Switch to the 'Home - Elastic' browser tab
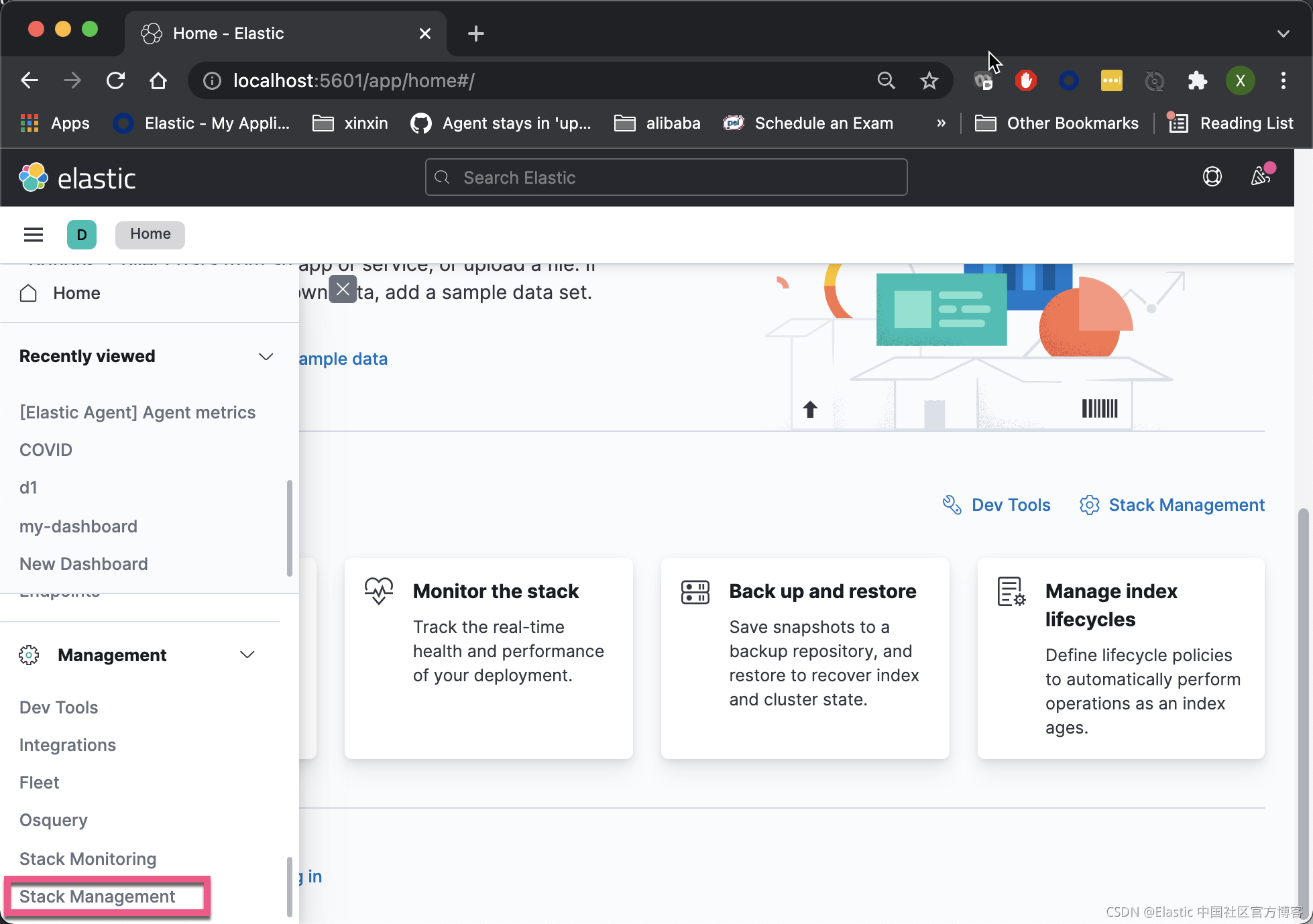This screenshot has width=1313, height=924. (228, 33)
